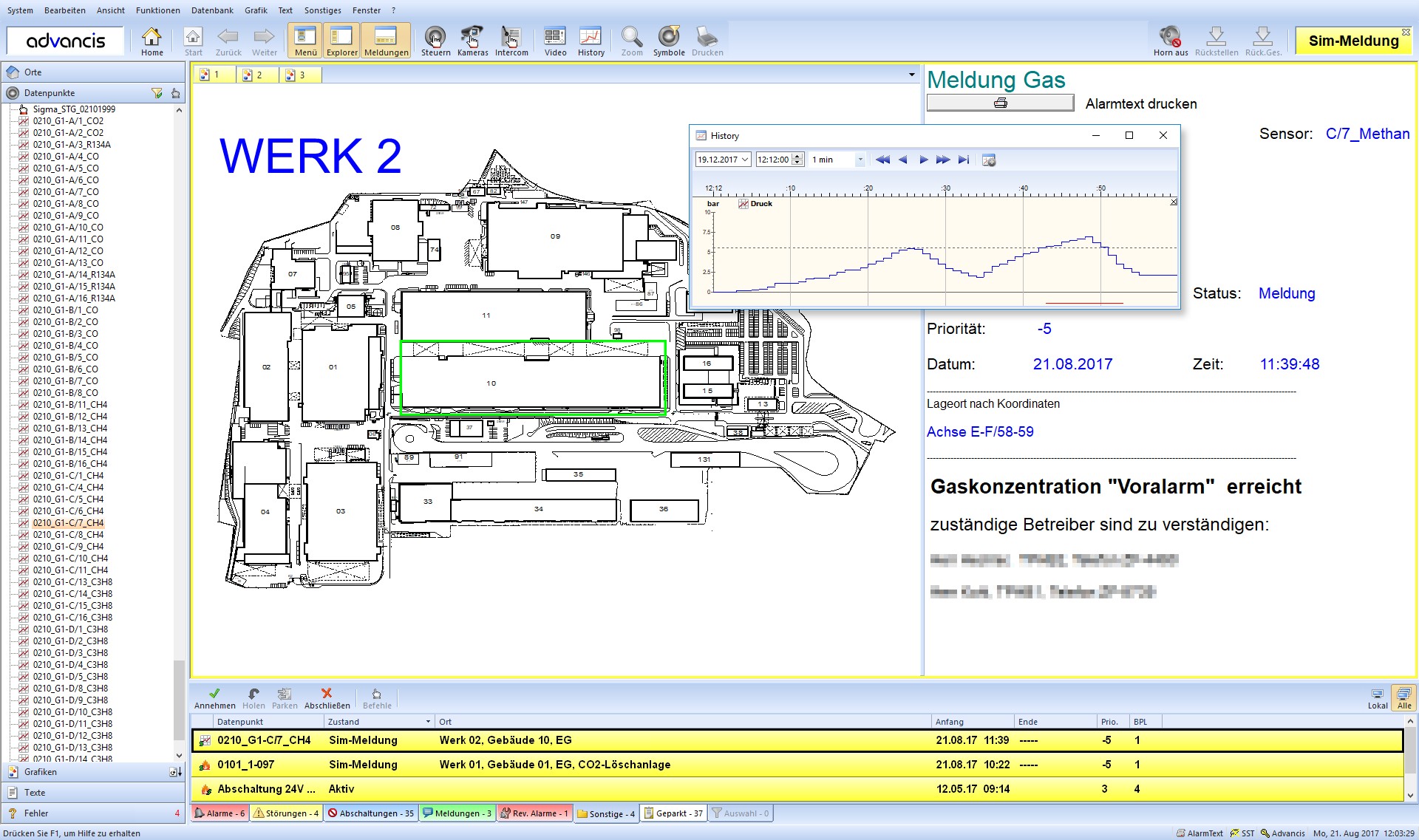Toggle the Menü panel button
1419x840 pixels.
[x=305, y=41]
